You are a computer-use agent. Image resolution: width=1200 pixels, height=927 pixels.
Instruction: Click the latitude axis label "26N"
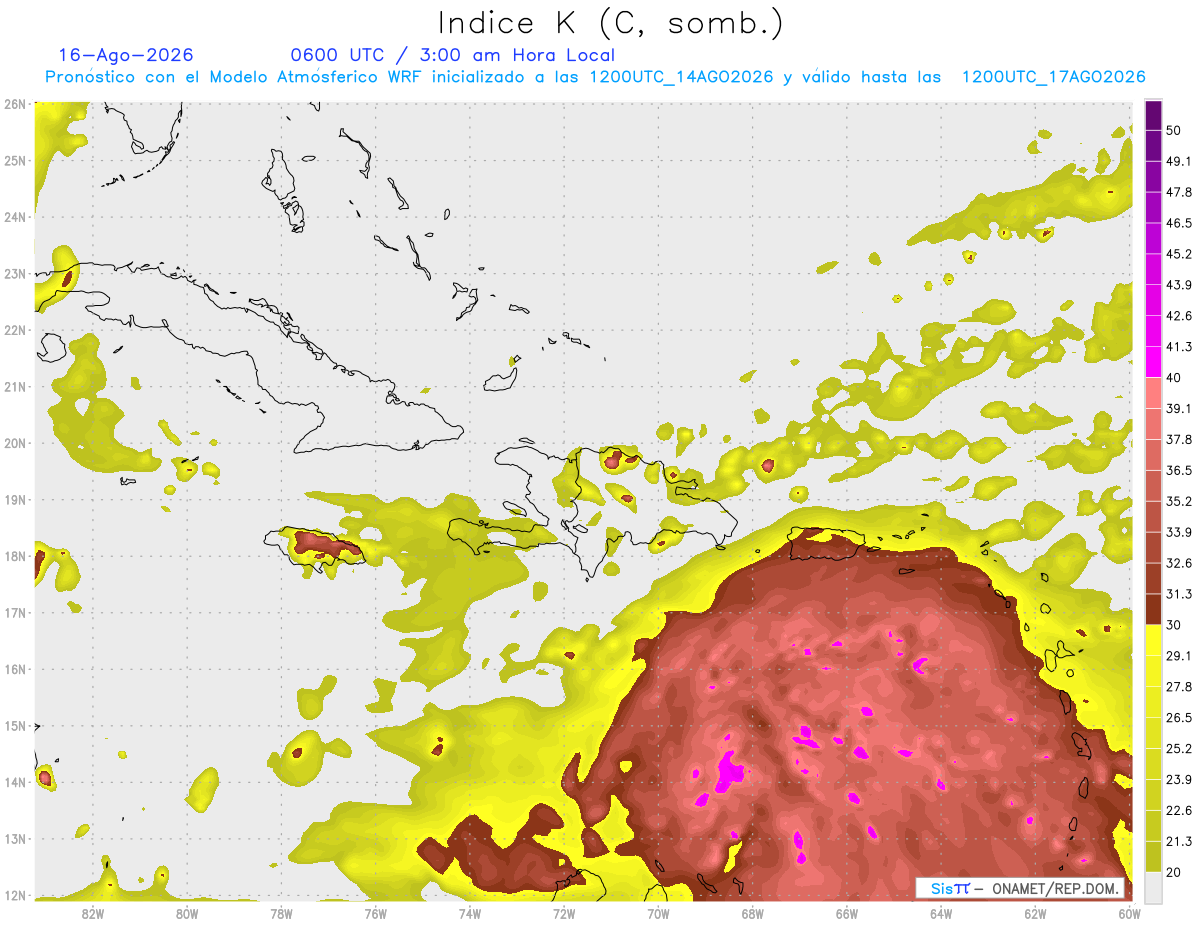tap(14, 104)
